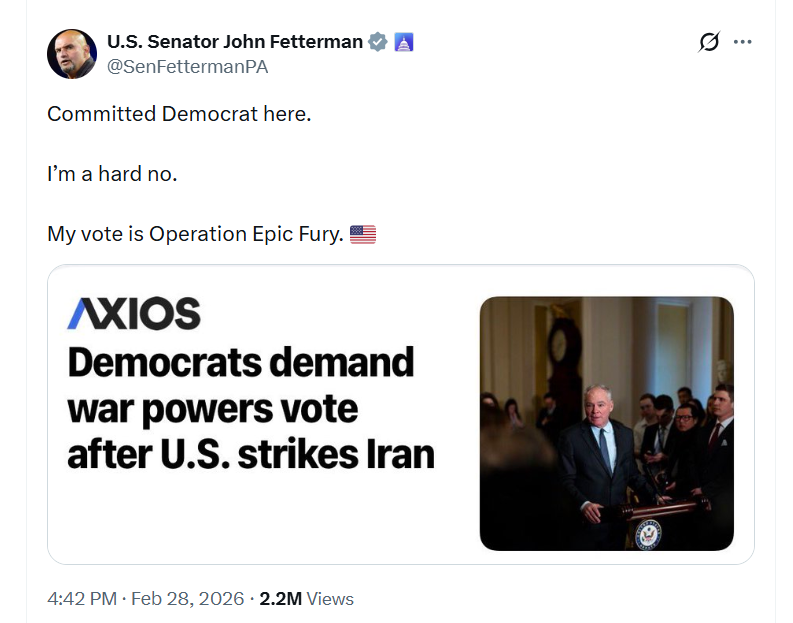Screen dimensions: 793x623
Task: Click the Grok explain-post icon
Action: coord(709,42)
